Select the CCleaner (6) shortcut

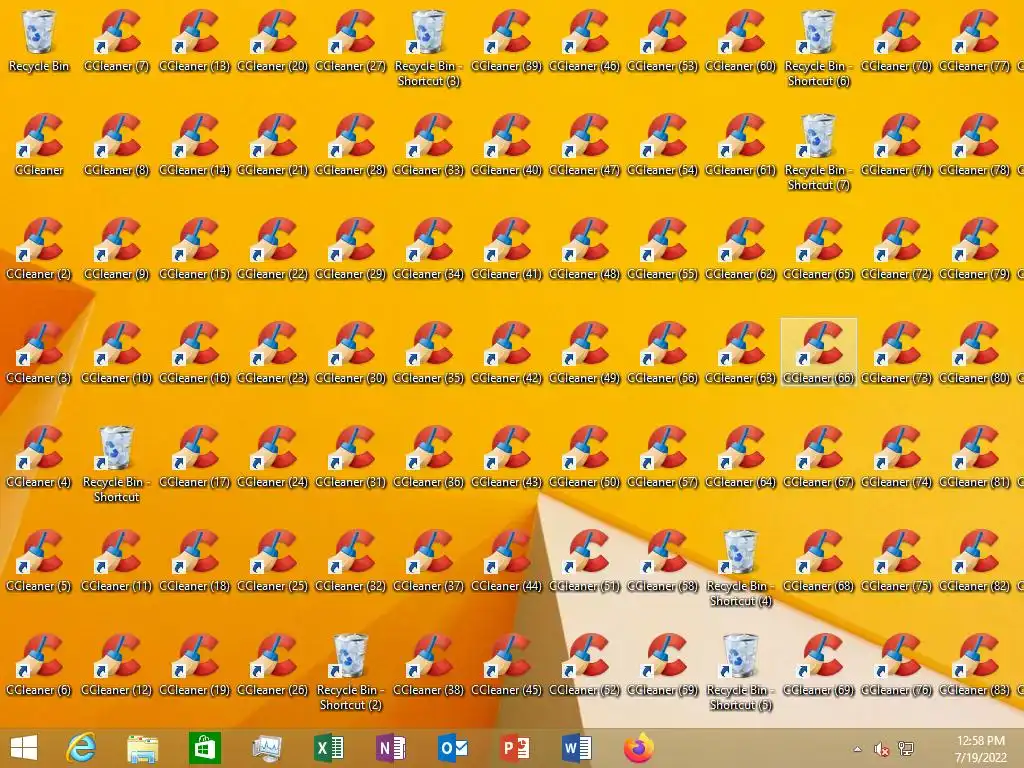click(39, 664)
